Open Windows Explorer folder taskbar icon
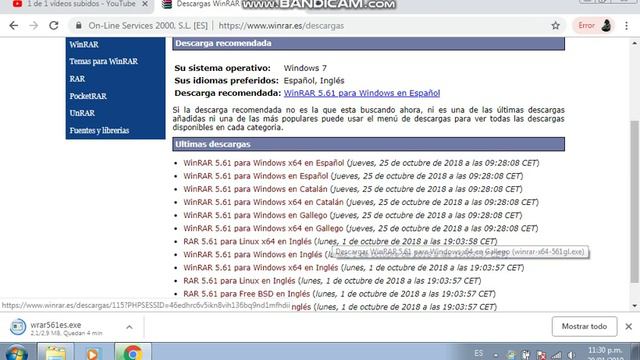Viewport: 640px width, 360px height. pos(56,352)
